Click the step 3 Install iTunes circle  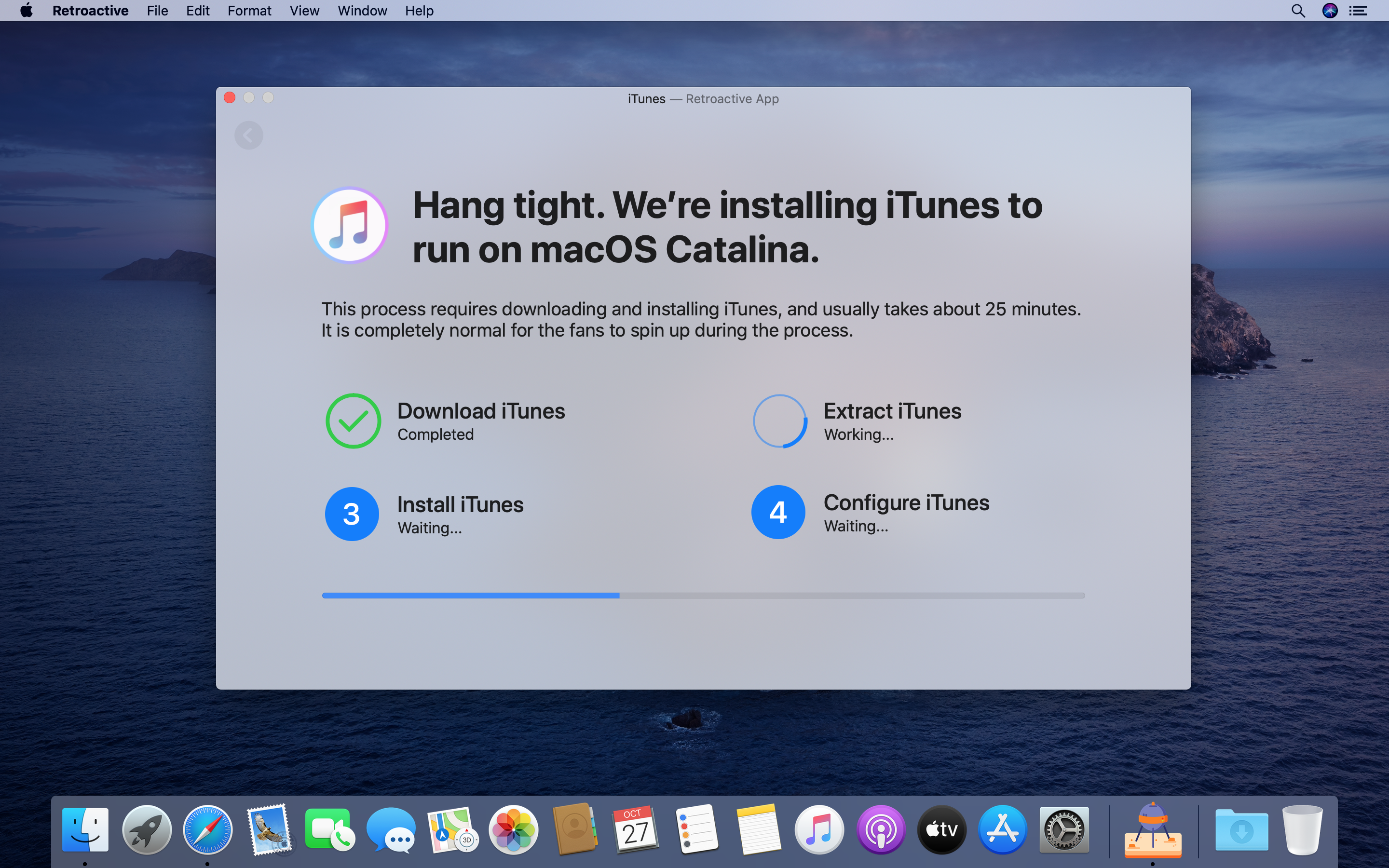pos(352,514)
